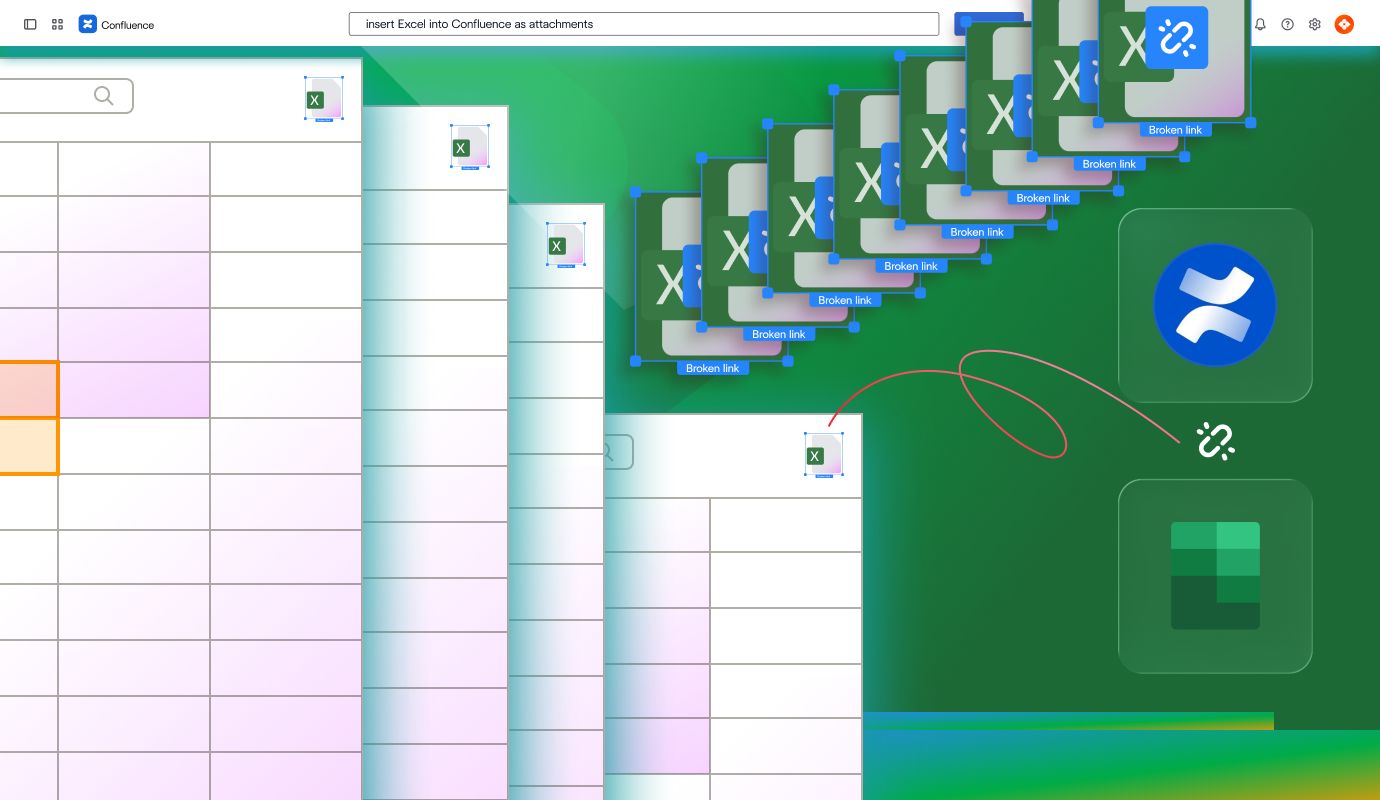1380x800 pixels.
Task: Click the white broken-link chain icon
Action: 1214,440
